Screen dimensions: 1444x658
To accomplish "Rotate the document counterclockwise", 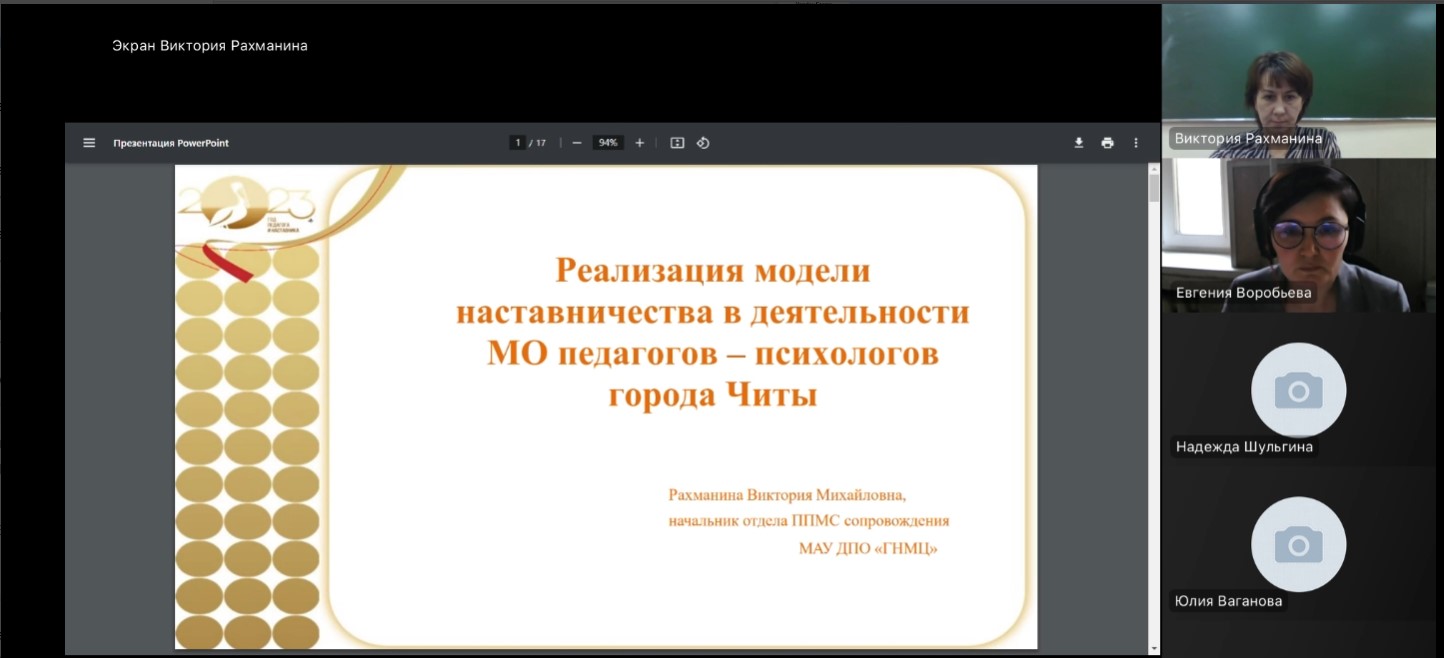I will [703, 143].
